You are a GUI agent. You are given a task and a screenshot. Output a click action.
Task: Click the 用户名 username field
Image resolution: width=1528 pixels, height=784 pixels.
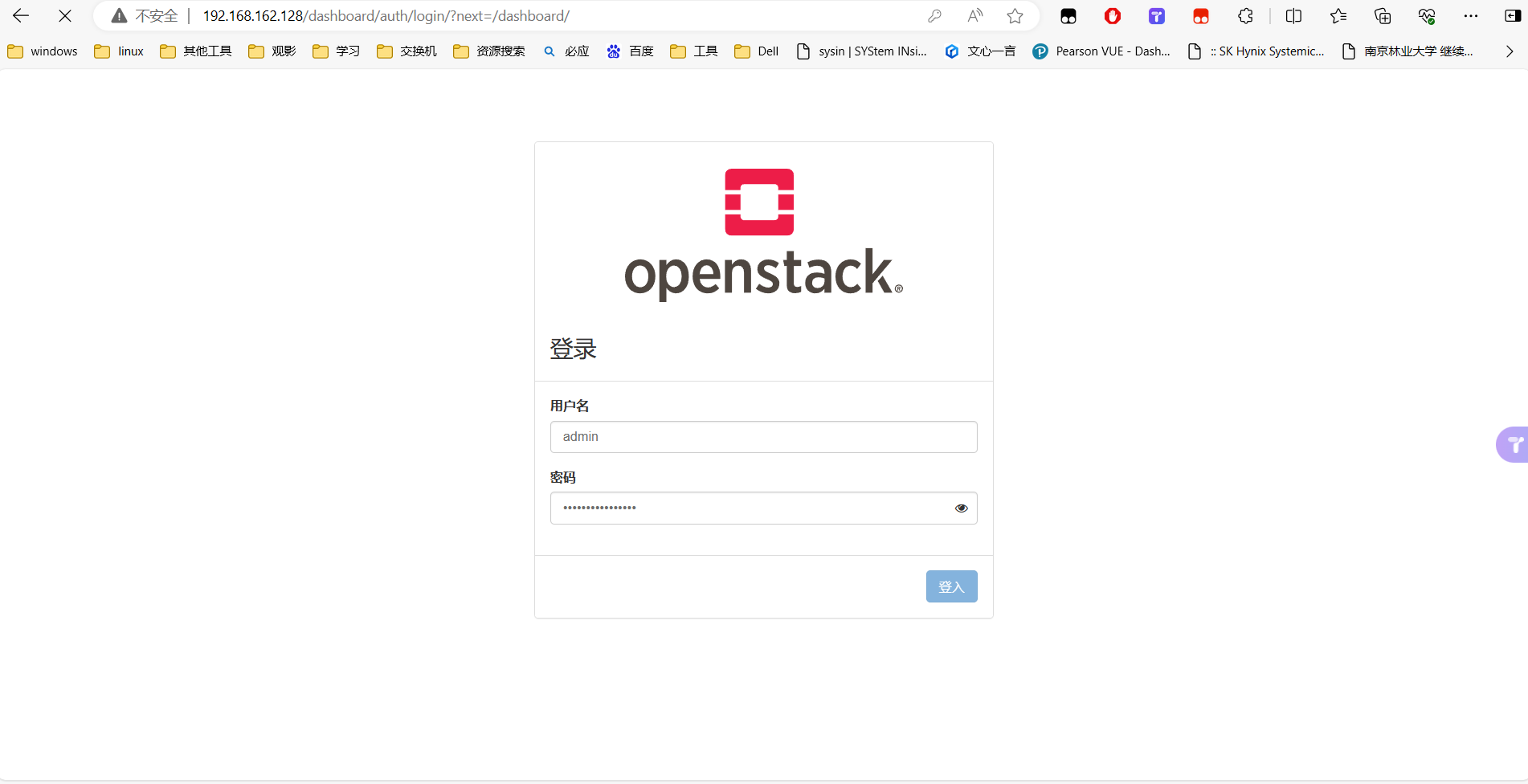tap(763, 437)
